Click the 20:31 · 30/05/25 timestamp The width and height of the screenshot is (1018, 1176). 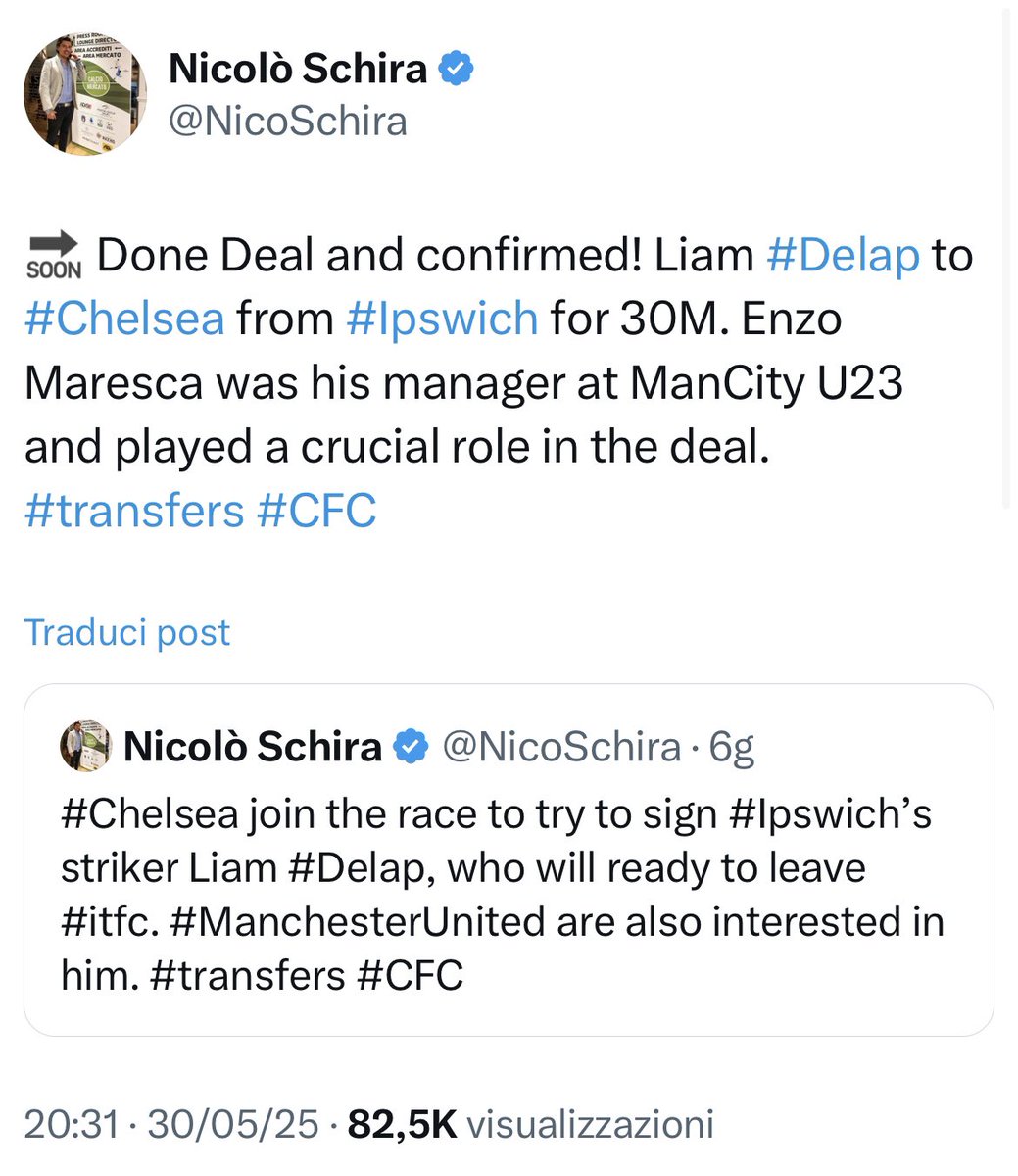point(171,1123)
